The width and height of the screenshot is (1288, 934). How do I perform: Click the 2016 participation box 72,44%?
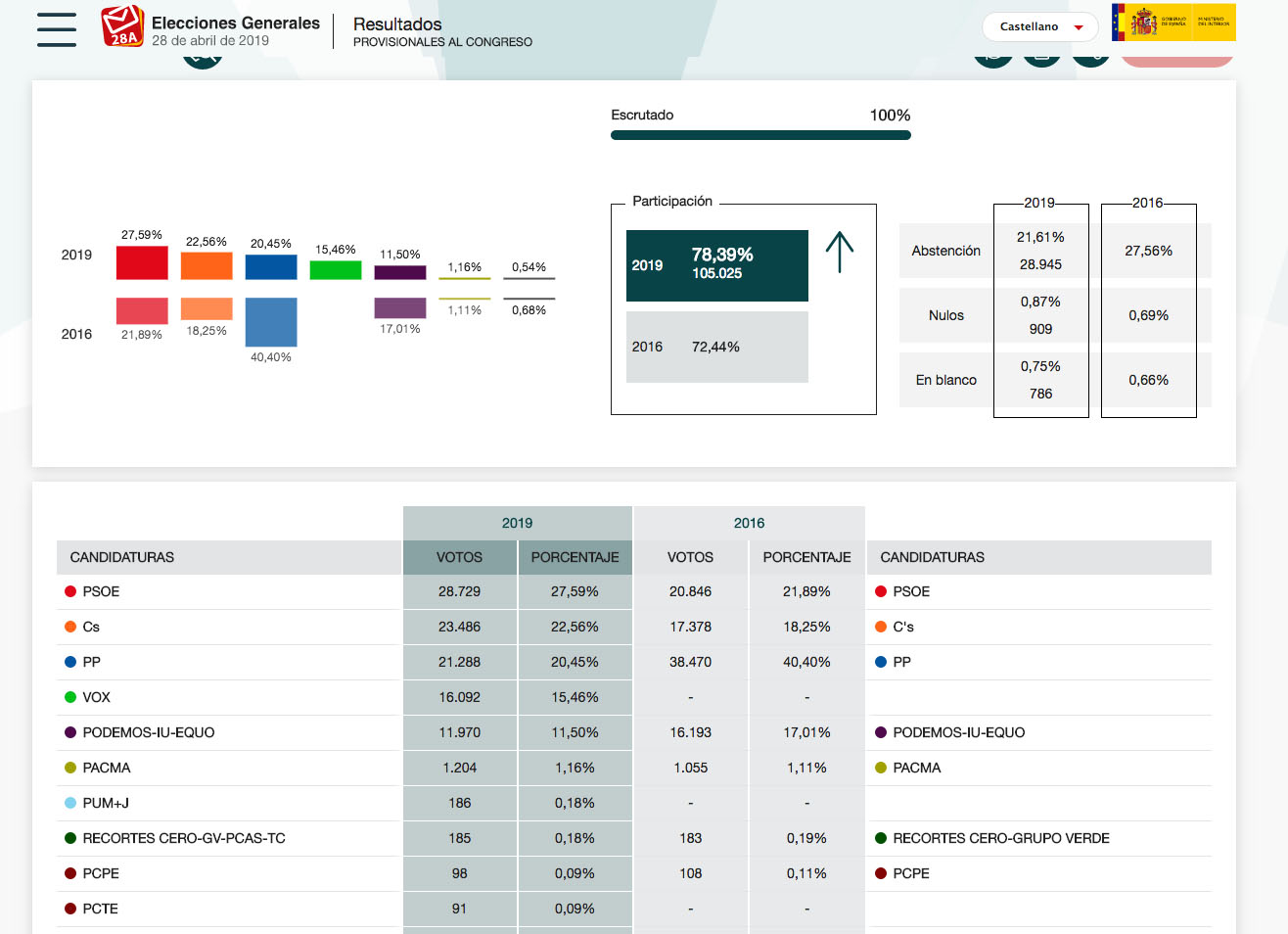(x=717, y=347)
